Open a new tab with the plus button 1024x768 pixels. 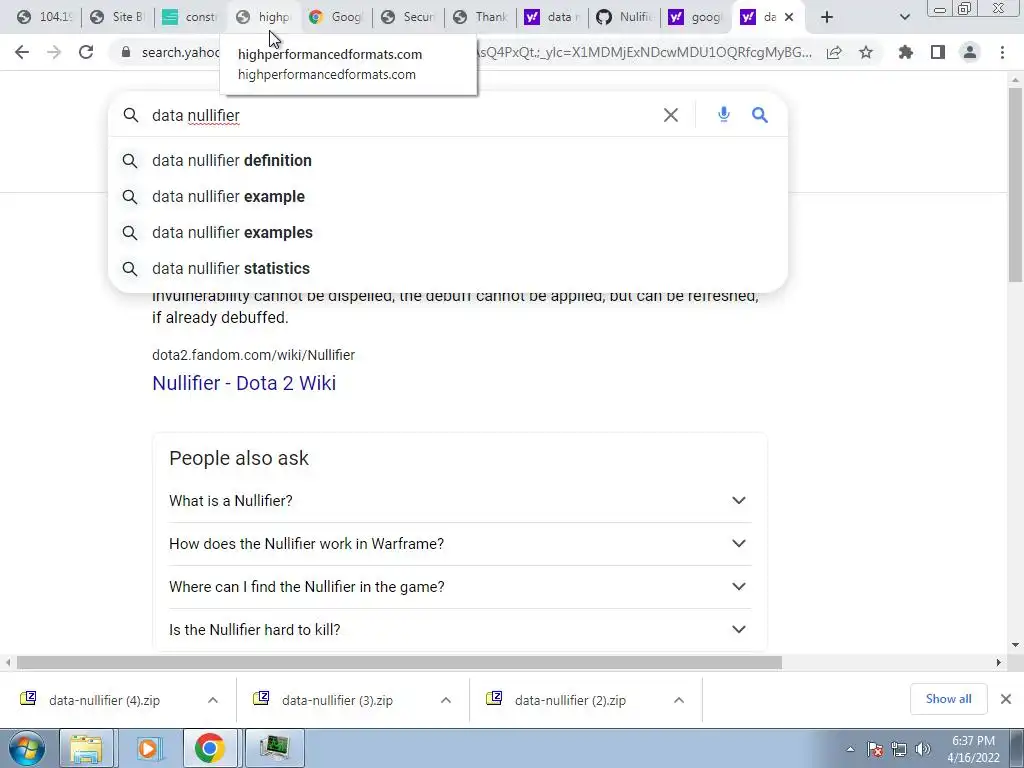tap(827, 17)
